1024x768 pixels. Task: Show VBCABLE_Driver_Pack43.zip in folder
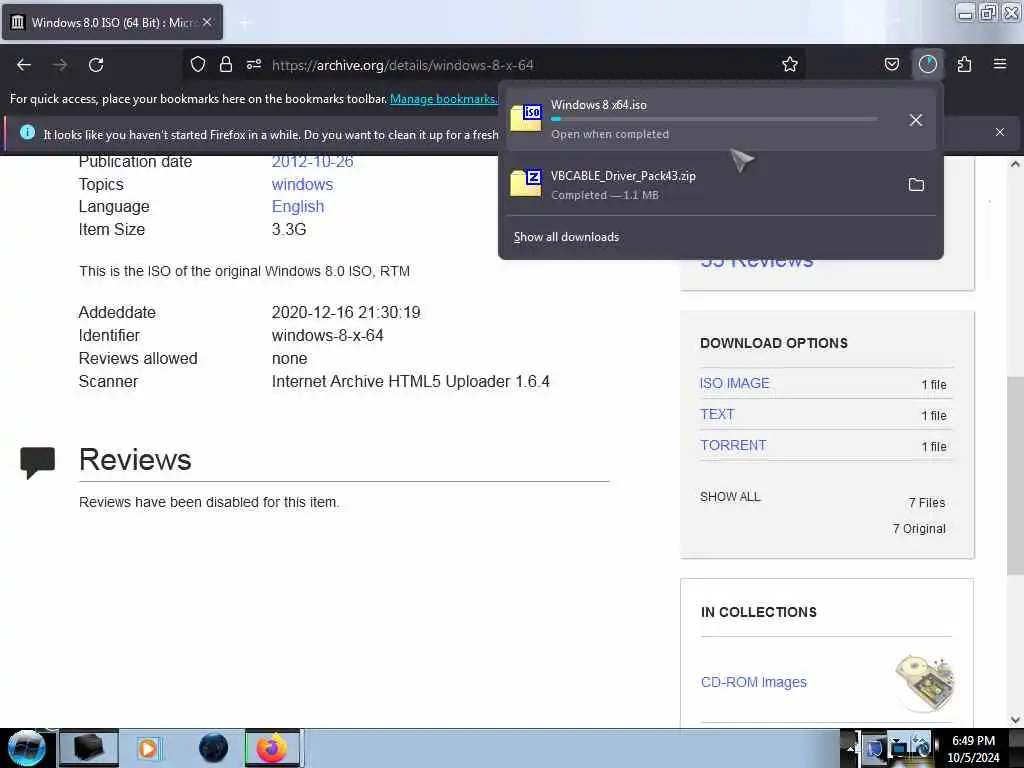pos(916,185)
